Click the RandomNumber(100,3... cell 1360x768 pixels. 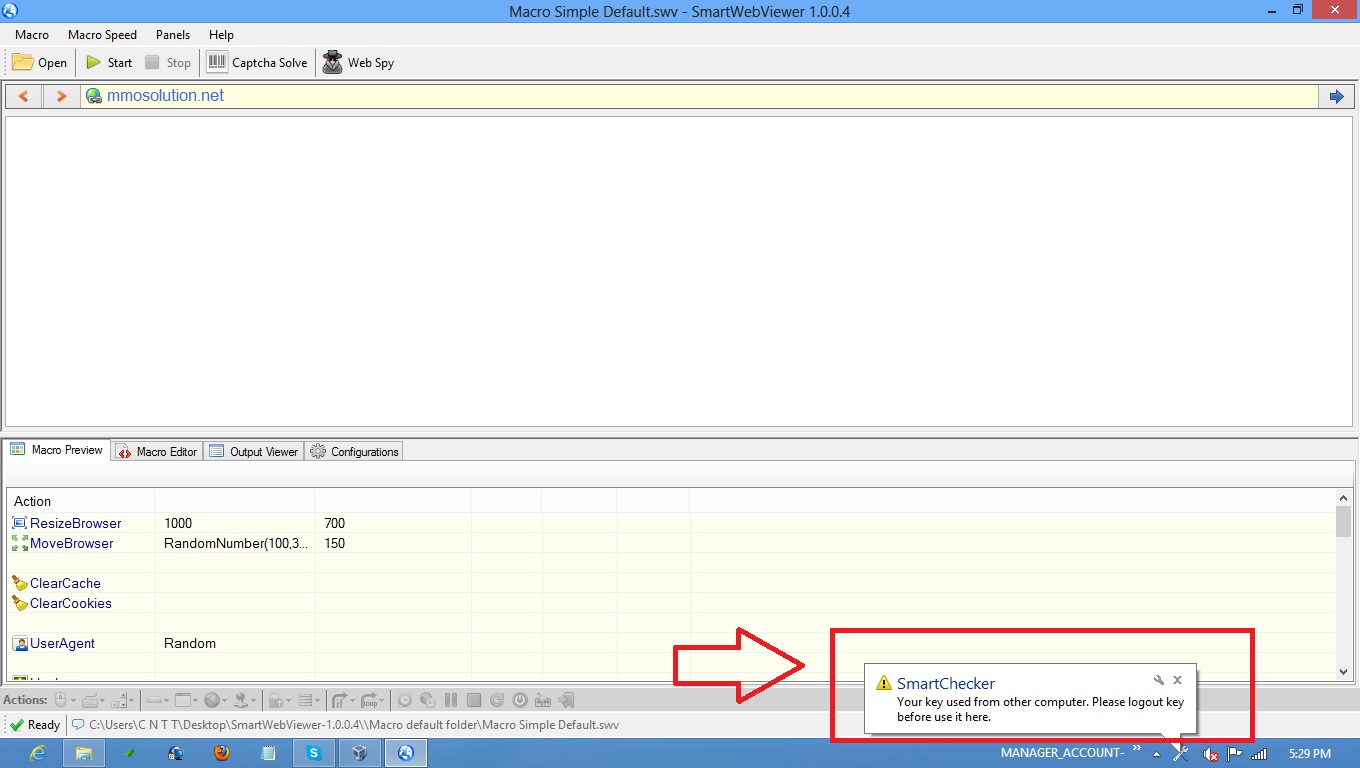(236, 543)
